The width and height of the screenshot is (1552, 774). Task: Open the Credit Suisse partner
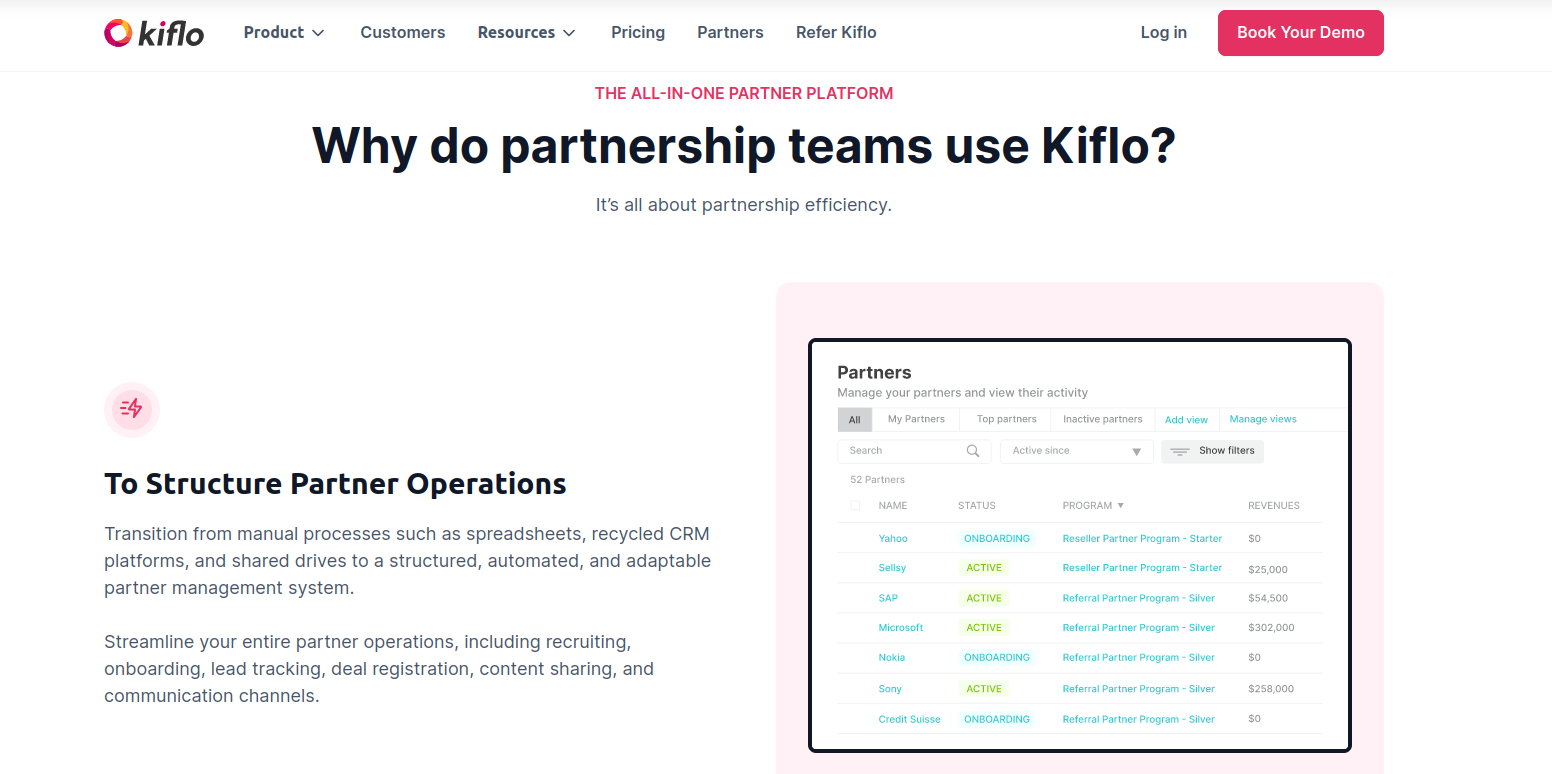[909, 719]
